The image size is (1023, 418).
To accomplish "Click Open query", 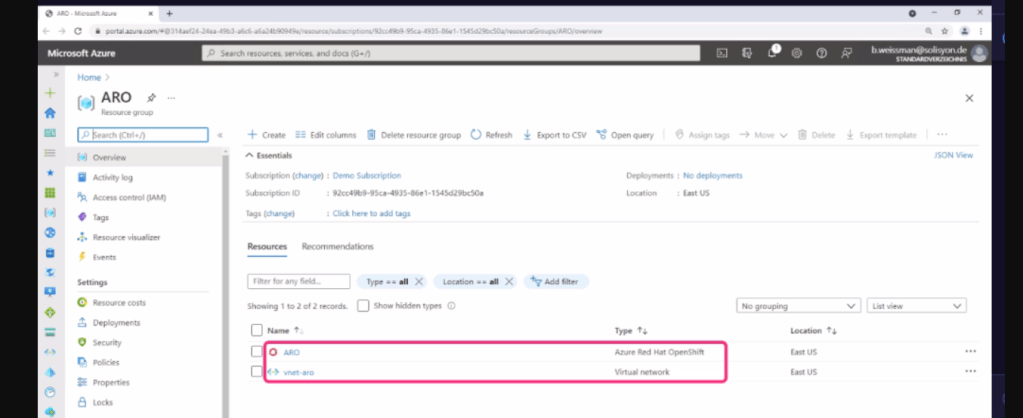I will tap(625, 135).
